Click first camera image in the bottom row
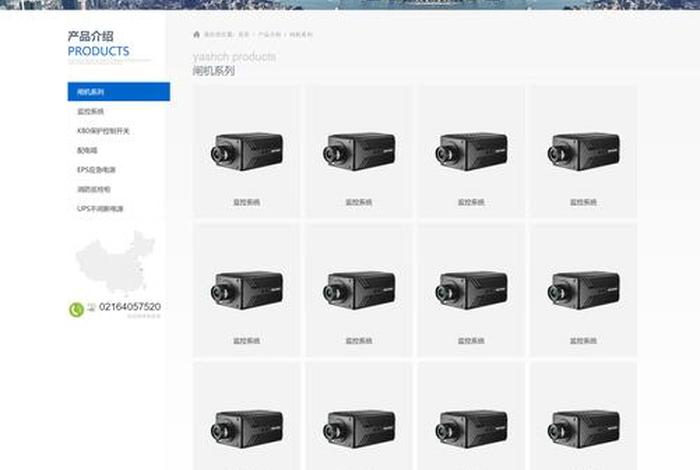Screen dimensions: 700x470 click(x=246, y=427)
